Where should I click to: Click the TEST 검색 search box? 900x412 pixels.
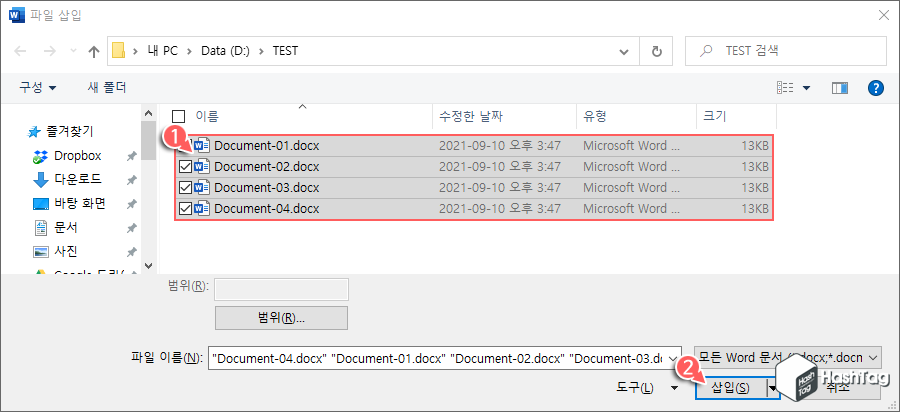785,50
